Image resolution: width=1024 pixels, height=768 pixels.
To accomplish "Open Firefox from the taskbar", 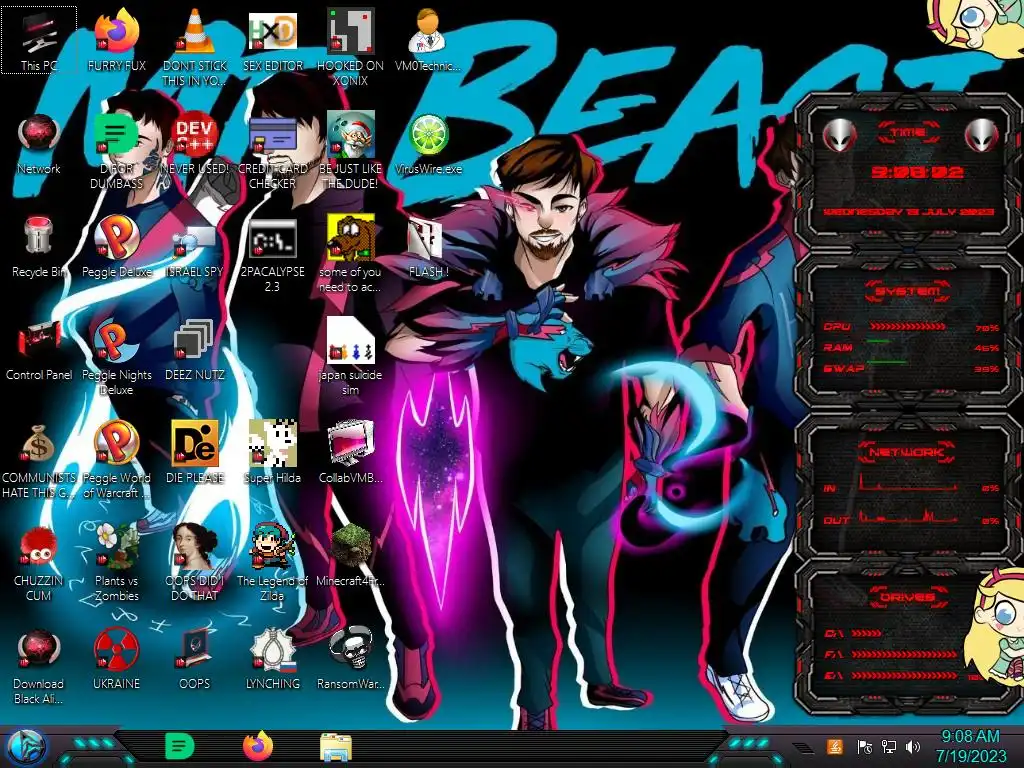I will [258, 746].
